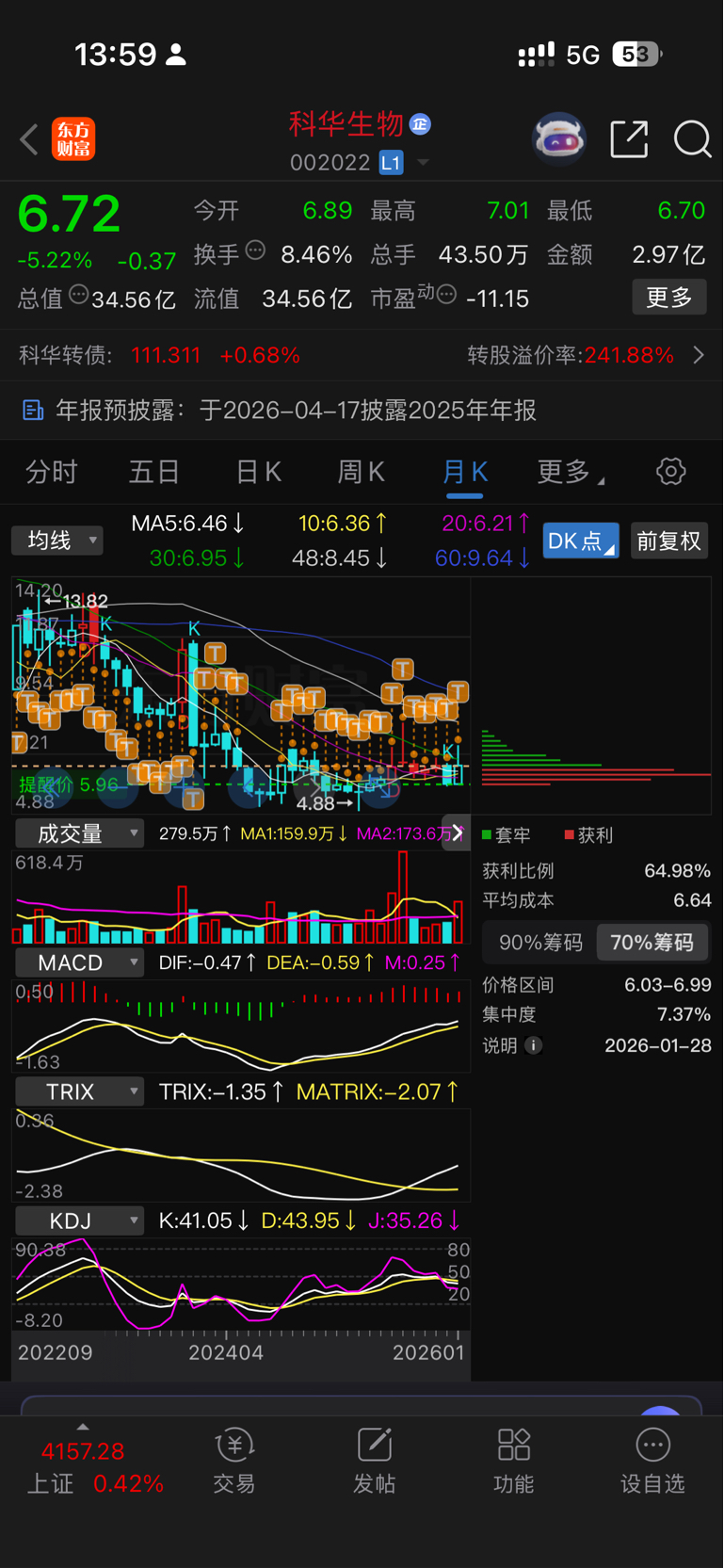Tap the 科华生物 stock name title
Screen dimensions: 724x1568
tap(346, 123)
